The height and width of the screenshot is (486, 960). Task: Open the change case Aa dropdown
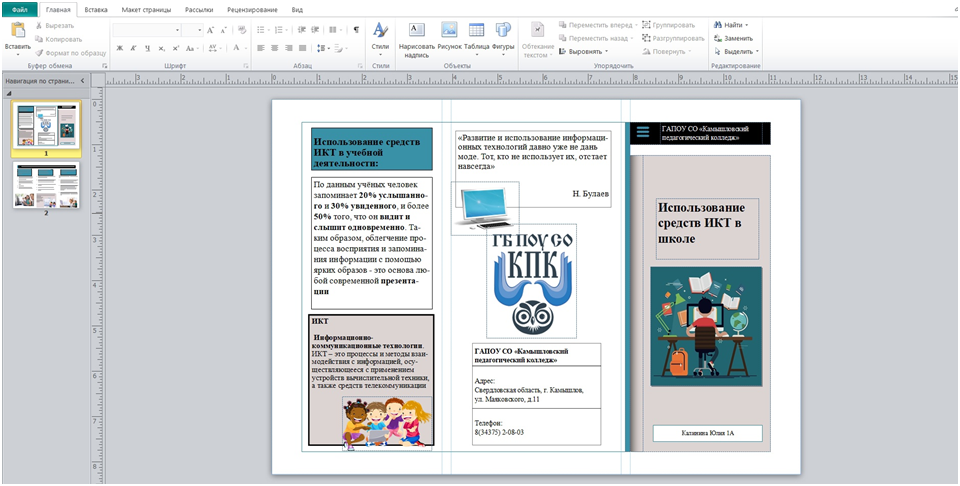point(192,48)
